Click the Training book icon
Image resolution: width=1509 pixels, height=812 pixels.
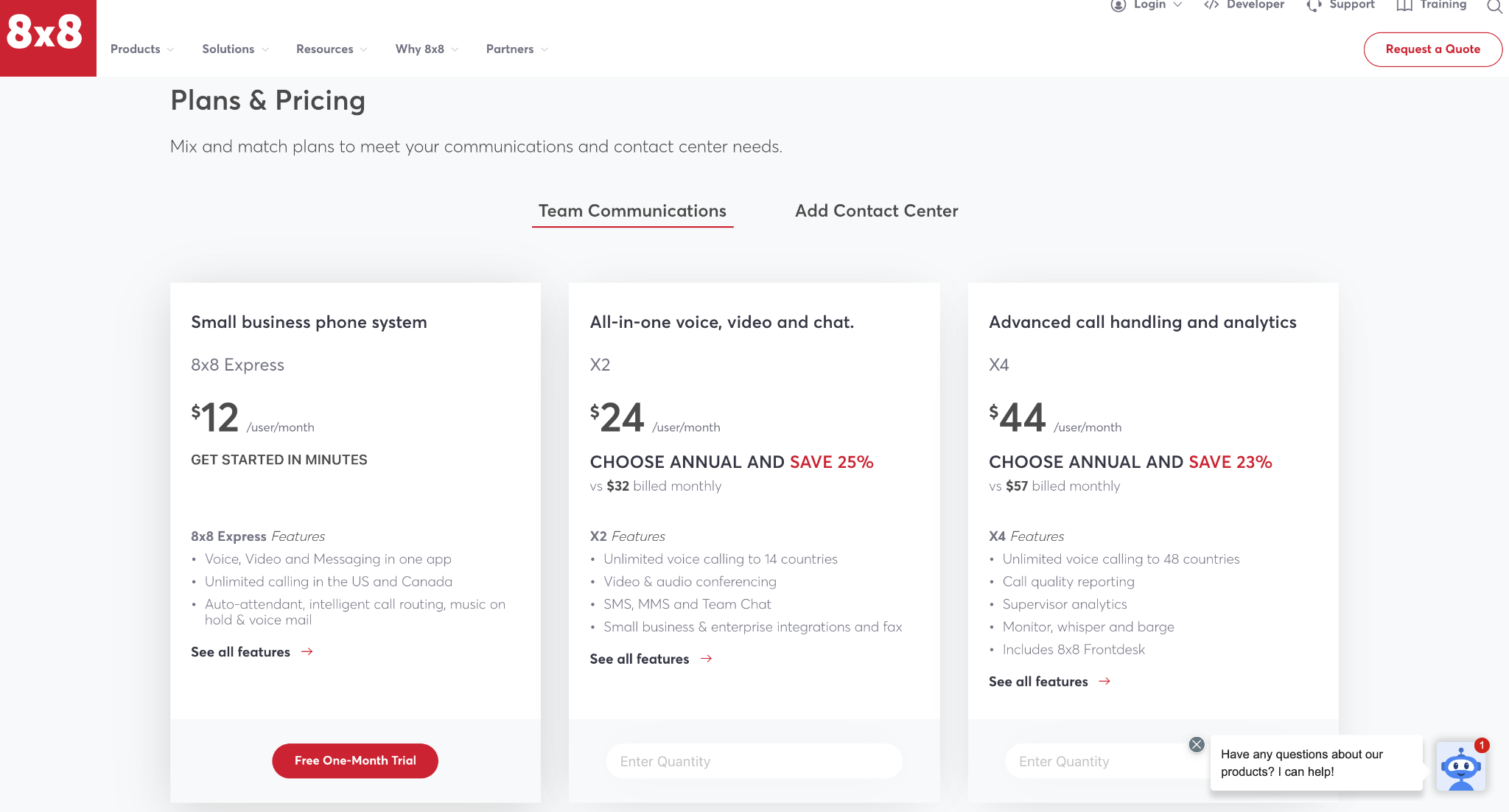coord(1404,6)
